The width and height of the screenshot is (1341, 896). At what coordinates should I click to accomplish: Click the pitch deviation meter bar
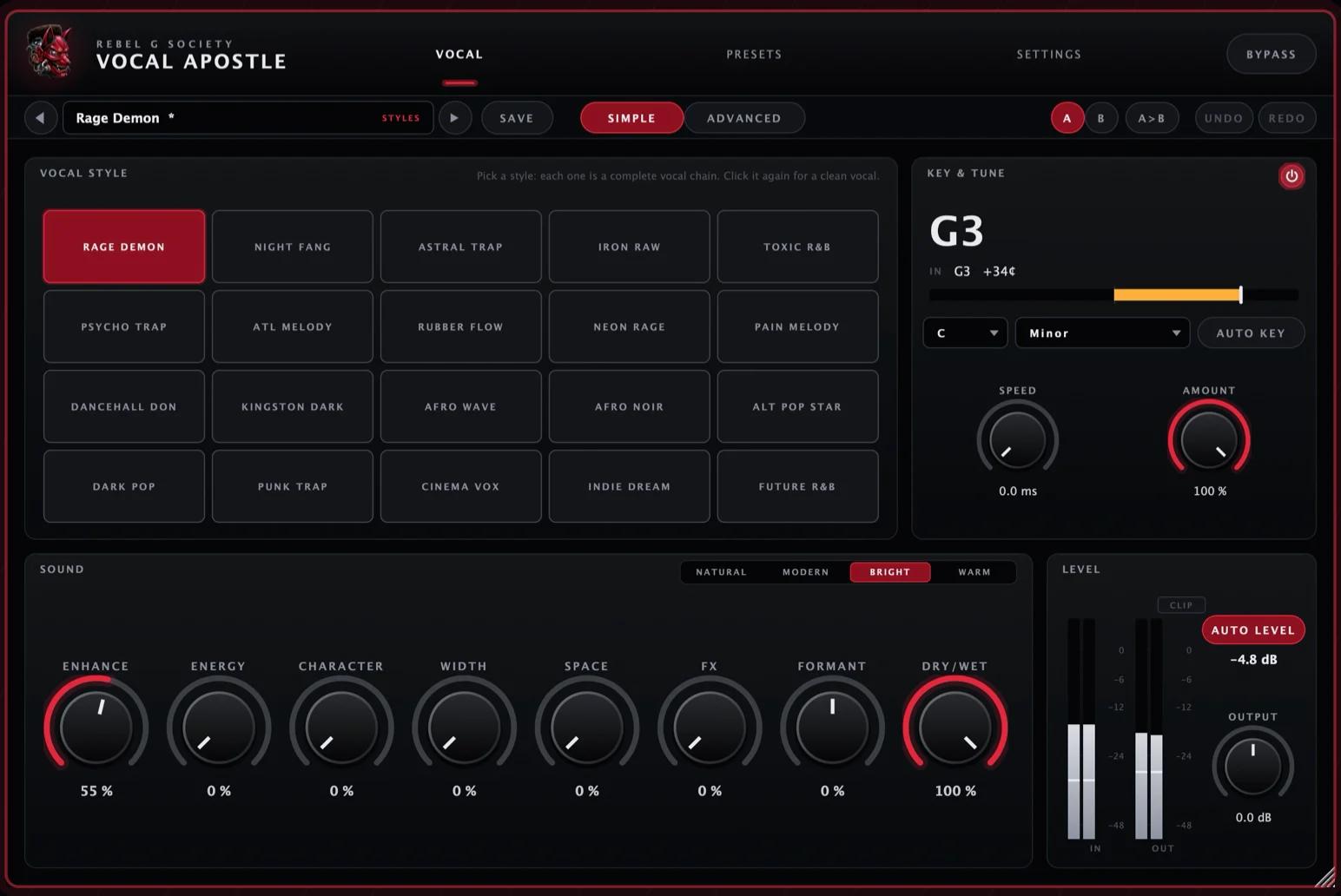click(1113, 295)
